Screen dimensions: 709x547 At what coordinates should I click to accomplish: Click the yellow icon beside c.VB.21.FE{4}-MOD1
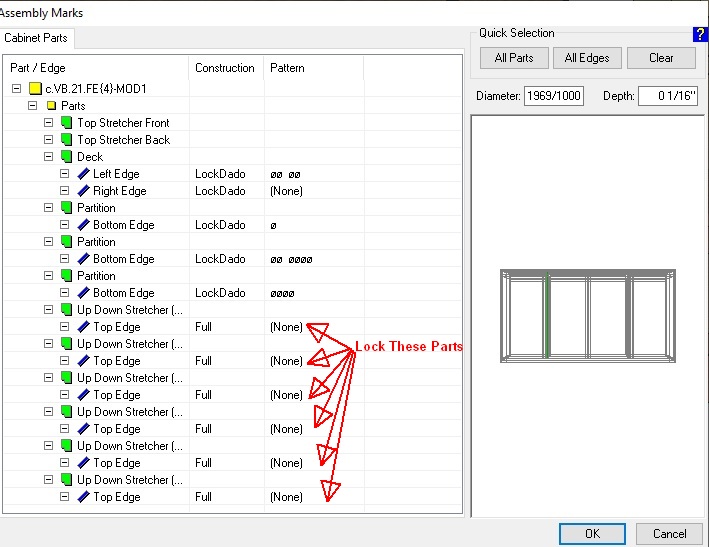pyautogui.click(x=35, y=89)
